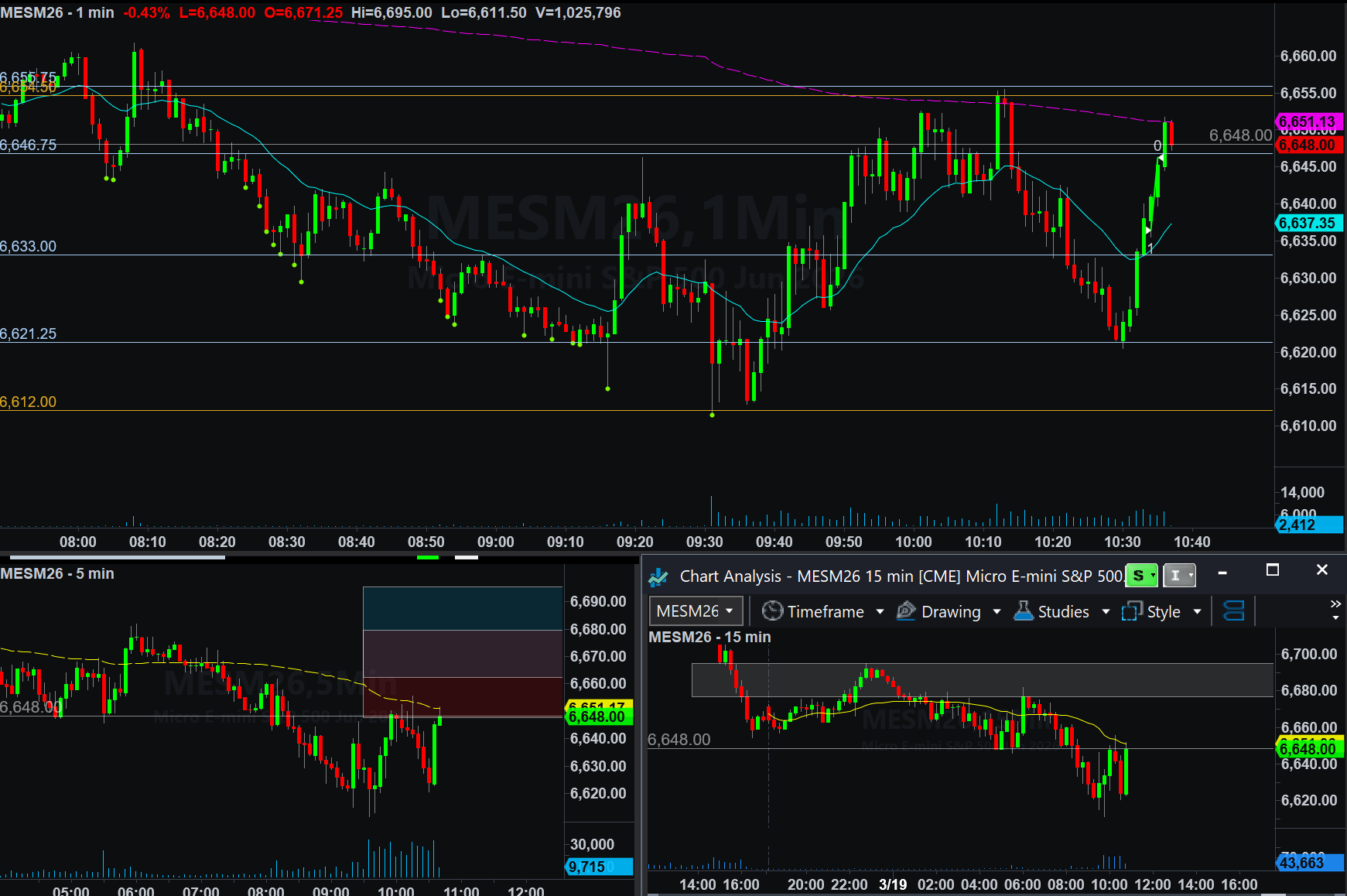The image size is (1347, 896).
Task: Open the Style menu
Action: pos(1164,611)
